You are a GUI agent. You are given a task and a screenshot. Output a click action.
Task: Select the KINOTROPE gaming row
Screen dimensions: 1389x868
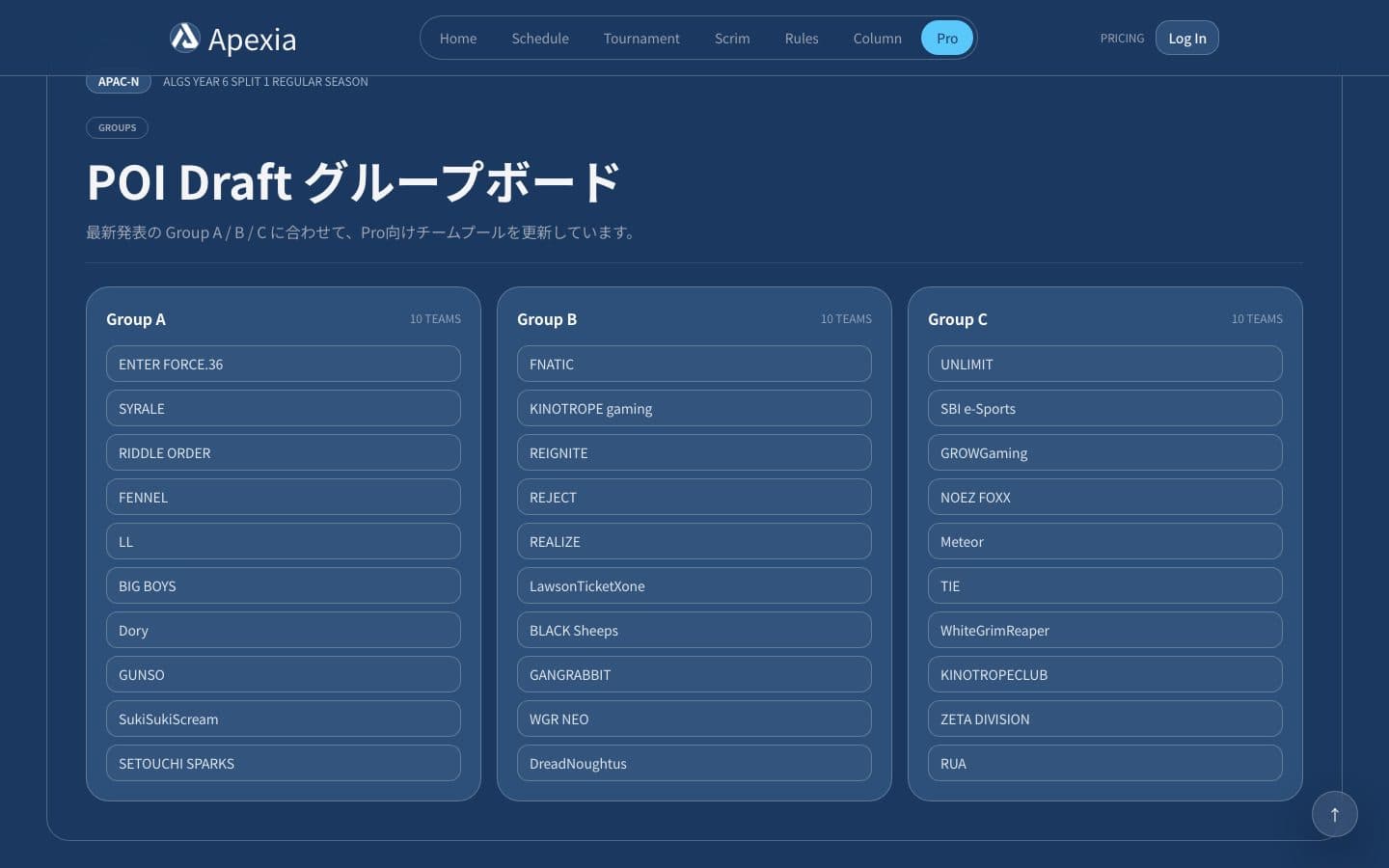click(694, 408)
